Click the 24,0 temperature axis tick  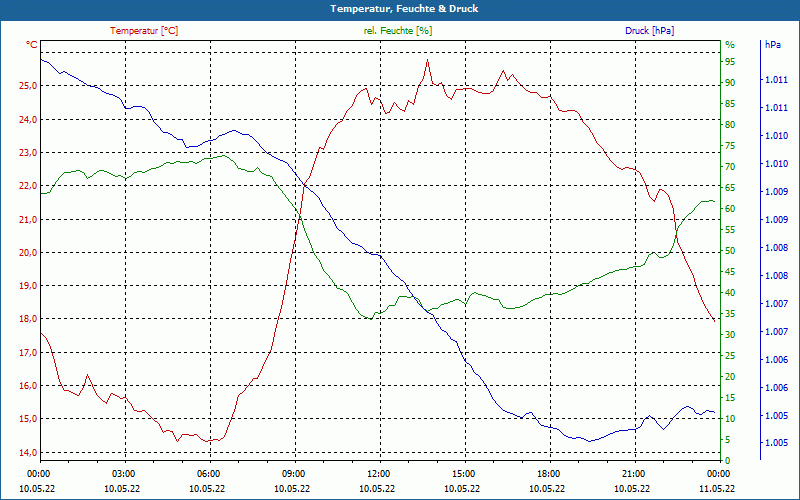pyautogui.click(x=28, y=119)
